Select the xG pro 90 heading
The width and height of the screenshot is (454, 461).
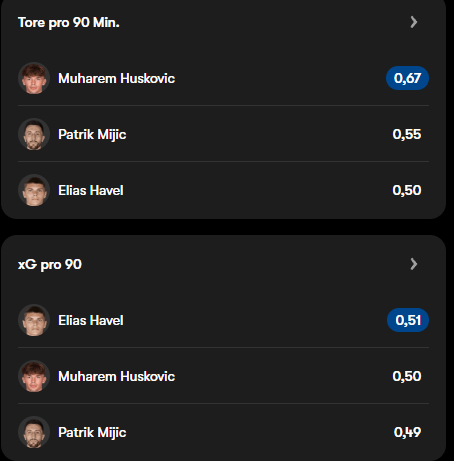(x=50, y=265)
